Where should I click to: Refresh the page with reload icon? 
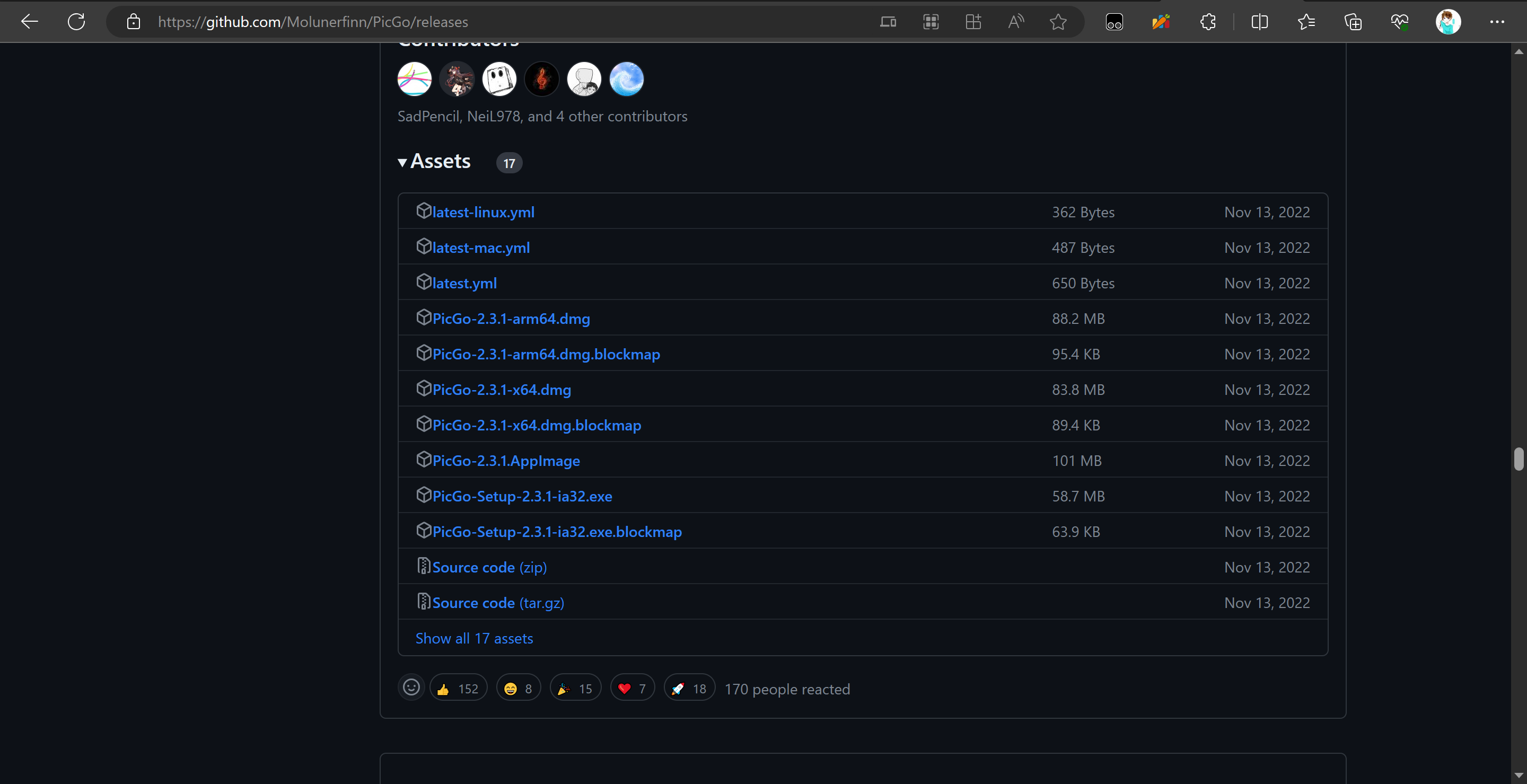[76, 22]
